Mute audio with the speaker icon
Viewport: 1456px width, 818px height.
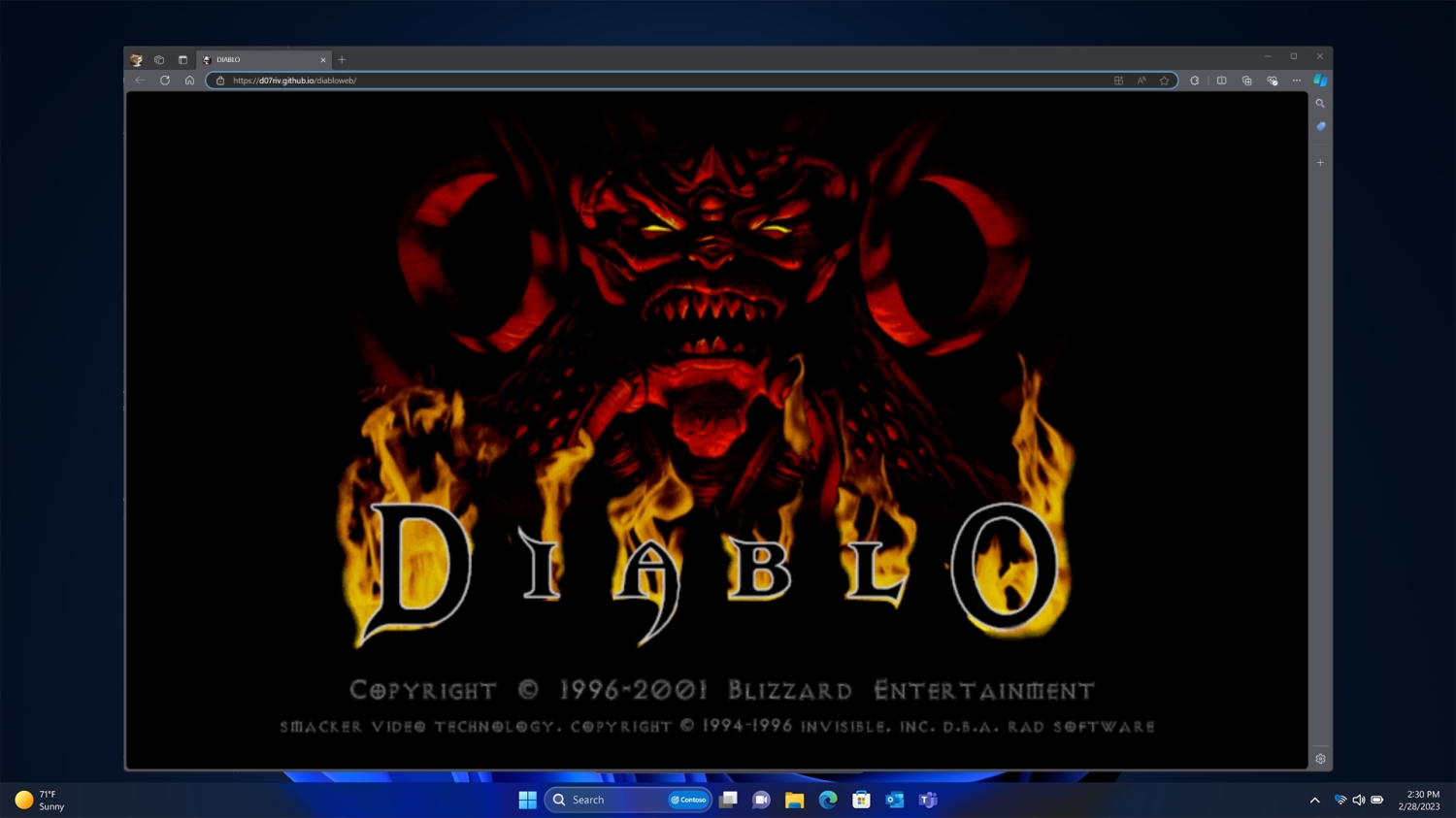(x=1358, y=800)
